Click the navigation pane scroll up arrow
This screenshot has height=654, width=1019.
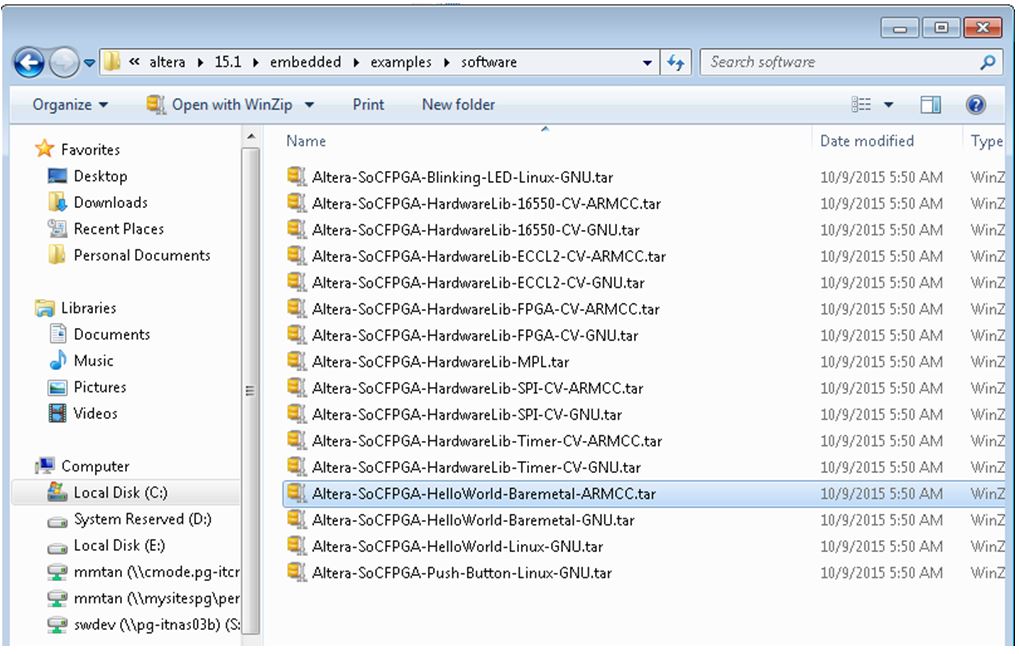tap(251, 137)
